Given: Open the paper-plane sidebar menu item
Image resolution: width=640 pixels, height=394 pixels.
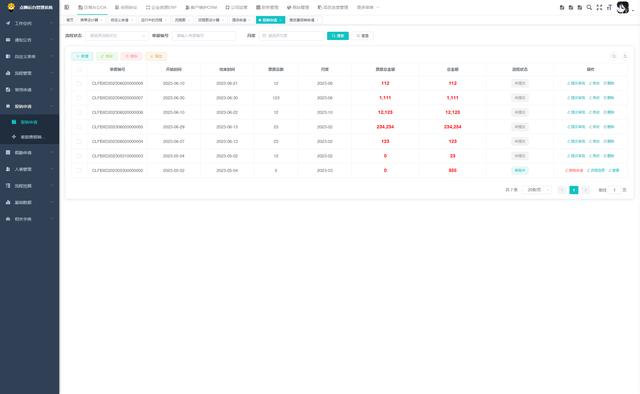Looking at the screenshot, I should coord(29,23).
